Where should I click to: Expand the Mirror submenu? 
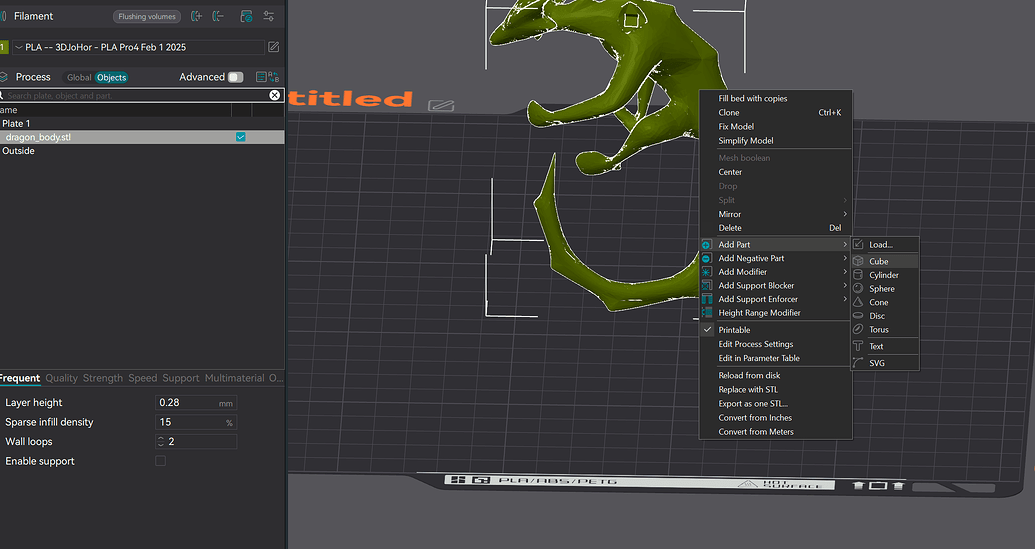click(845, 214)
